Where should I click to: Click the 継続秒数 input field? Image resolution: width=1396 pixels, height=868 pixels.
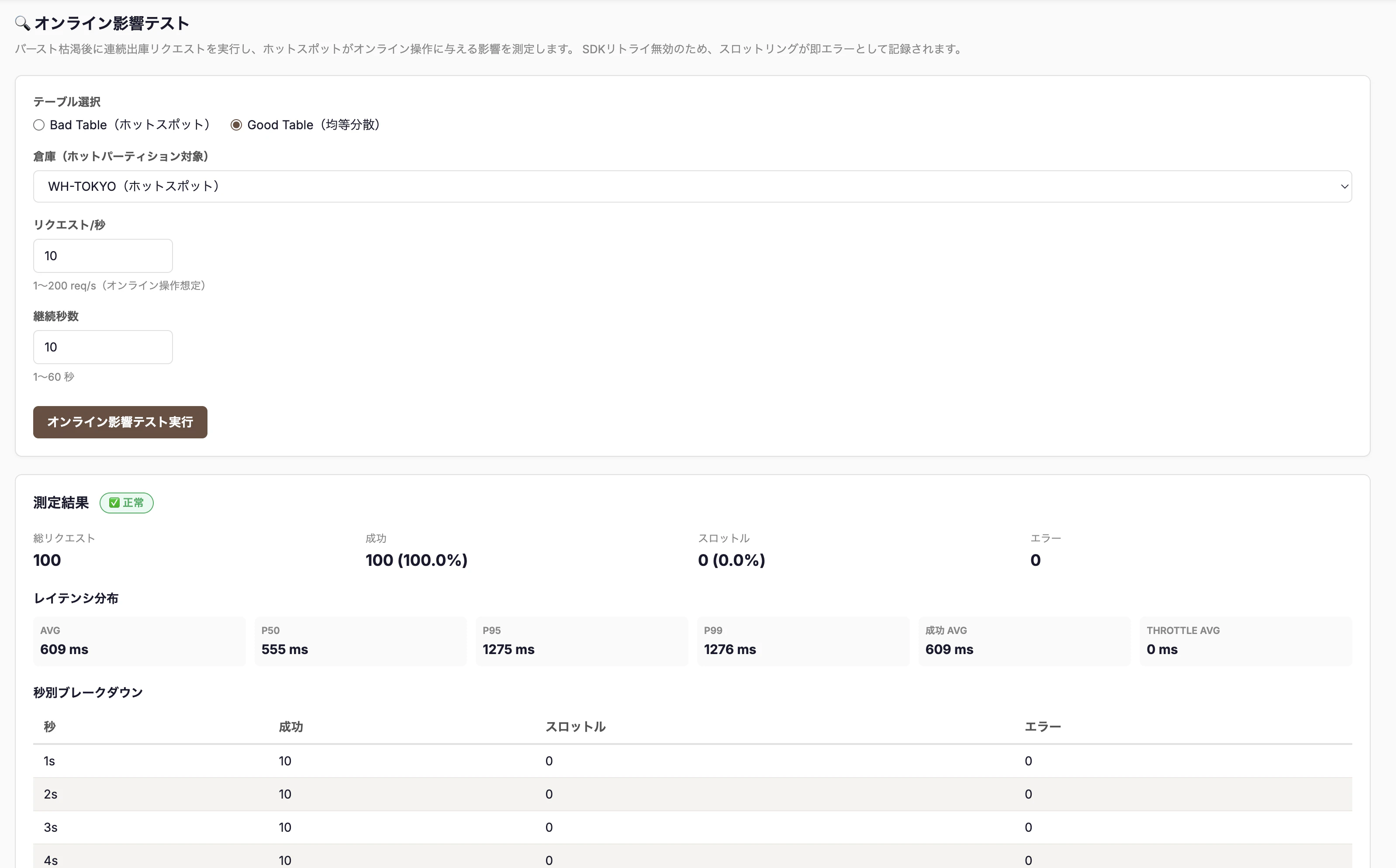tap(103, 347)
